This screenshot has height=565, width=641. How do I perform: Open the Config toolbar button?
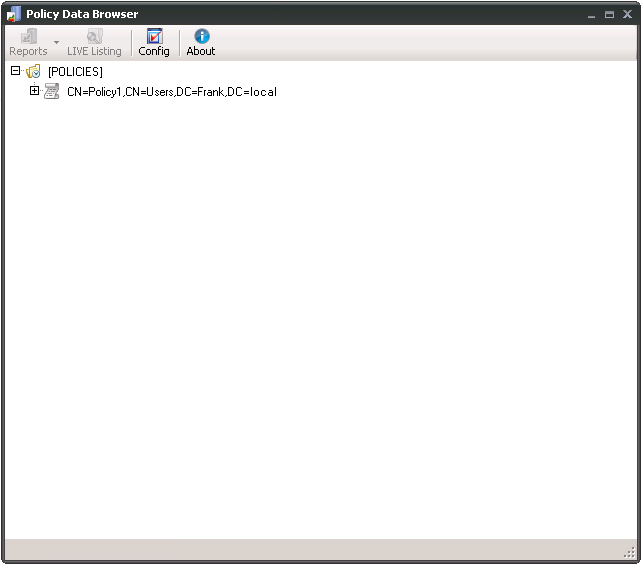point(154,42)
